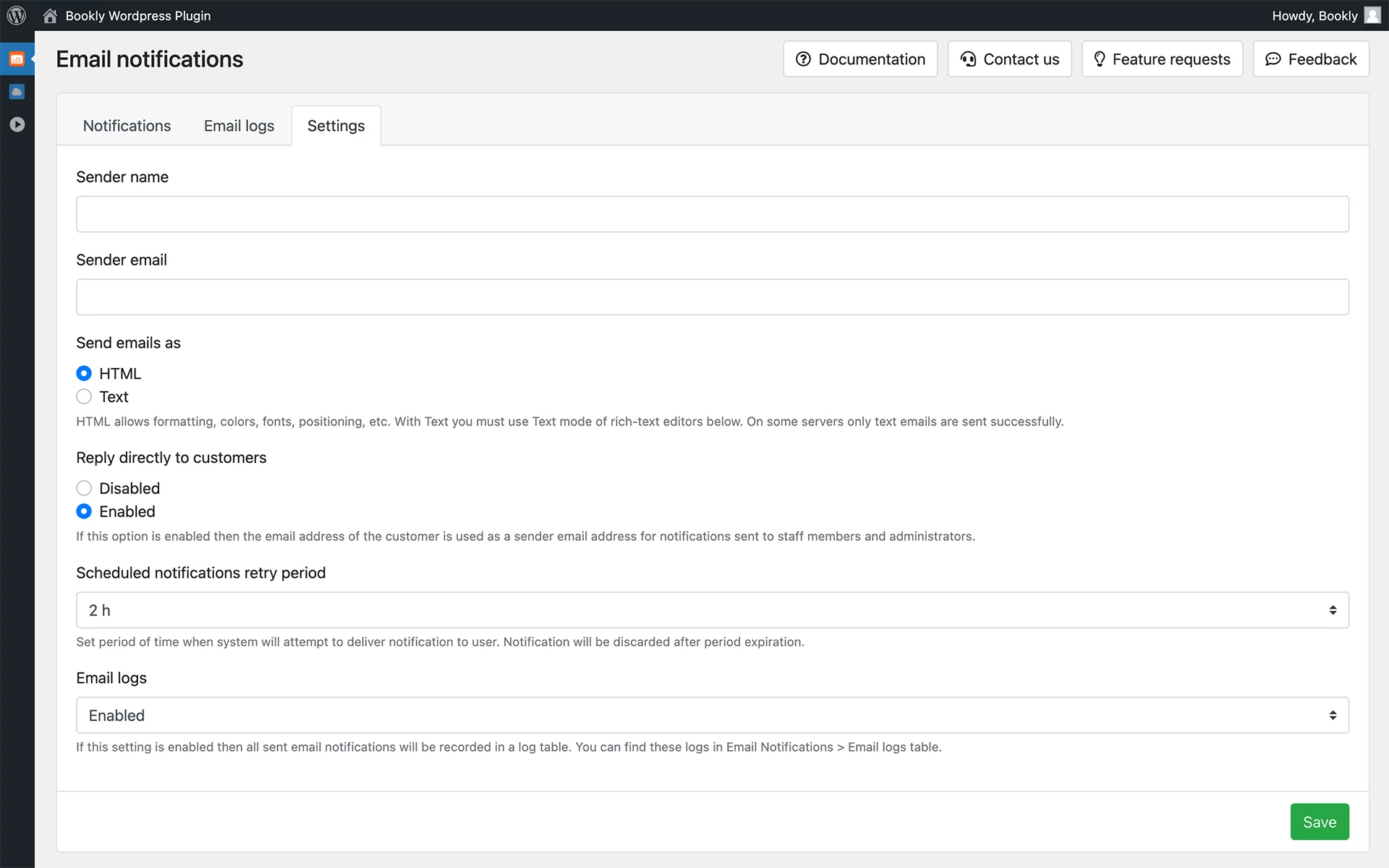Viewport: 1389px width, 868px height.
Task: Click the Sender name label
Action: pyautogui.click(x=122, y=177)
